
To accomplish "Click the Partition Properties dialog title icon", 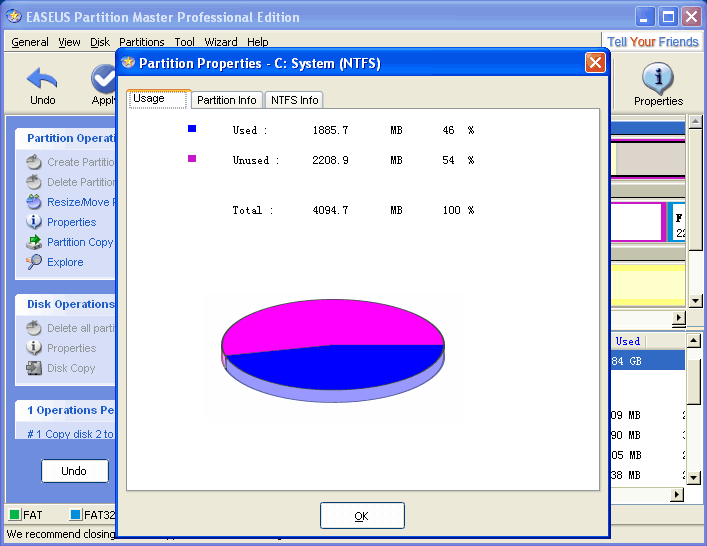I will point(129,62).
